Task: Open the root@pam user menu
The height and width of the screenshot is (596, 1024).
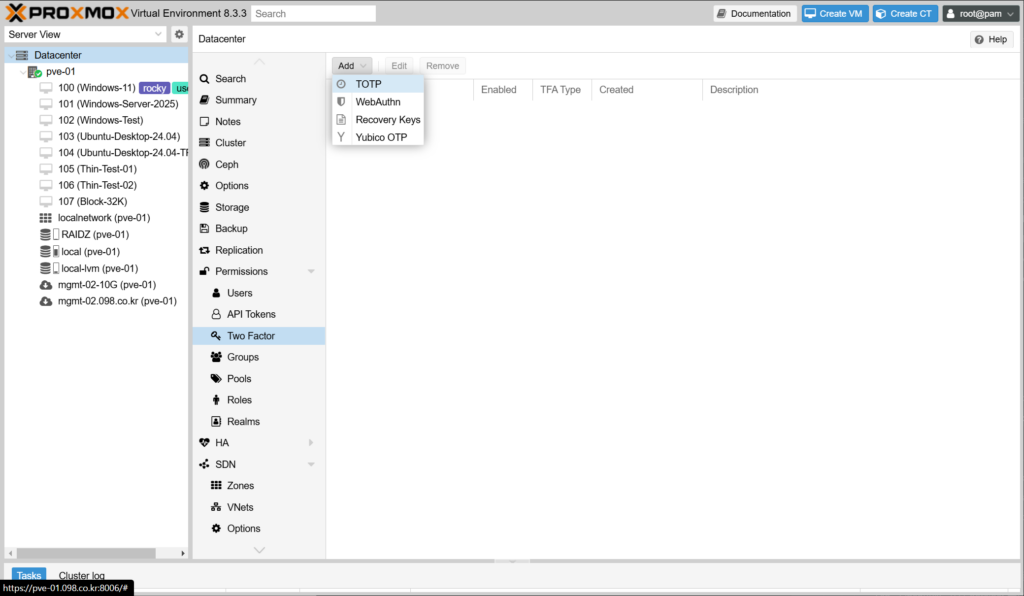Action: click(980, 14)
